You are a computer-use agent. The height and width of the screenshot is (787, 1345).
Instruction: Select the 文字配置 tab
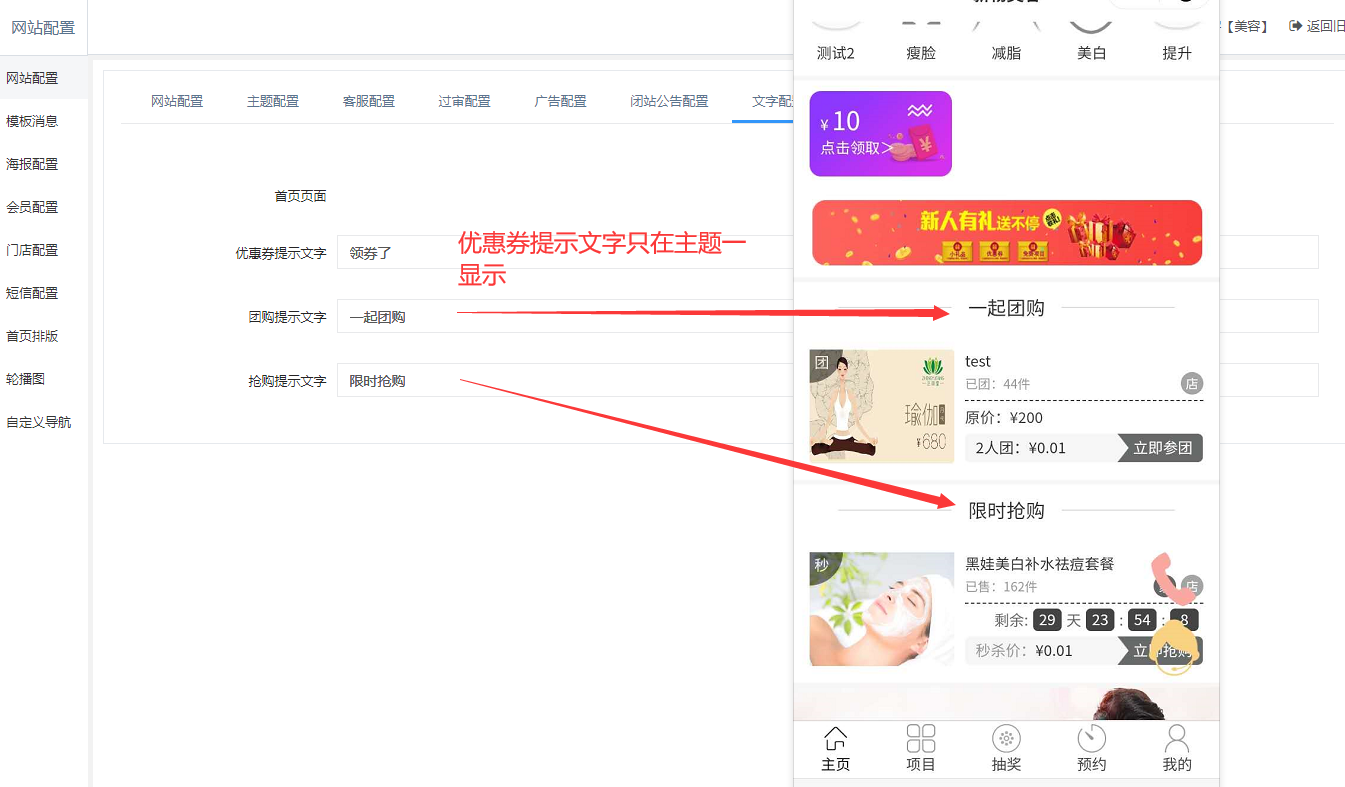[x=764, y=101]
